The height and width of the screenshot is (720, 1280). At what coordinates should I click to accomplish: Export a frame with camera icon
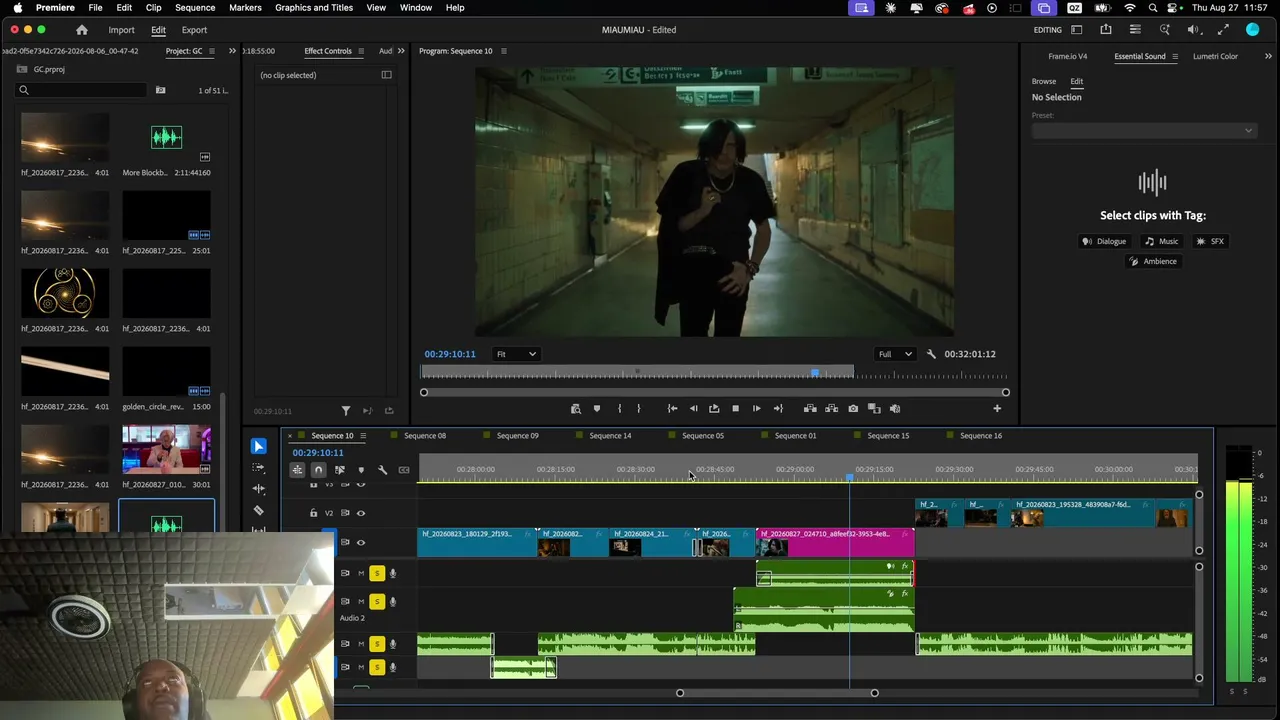tap(853, 408)
